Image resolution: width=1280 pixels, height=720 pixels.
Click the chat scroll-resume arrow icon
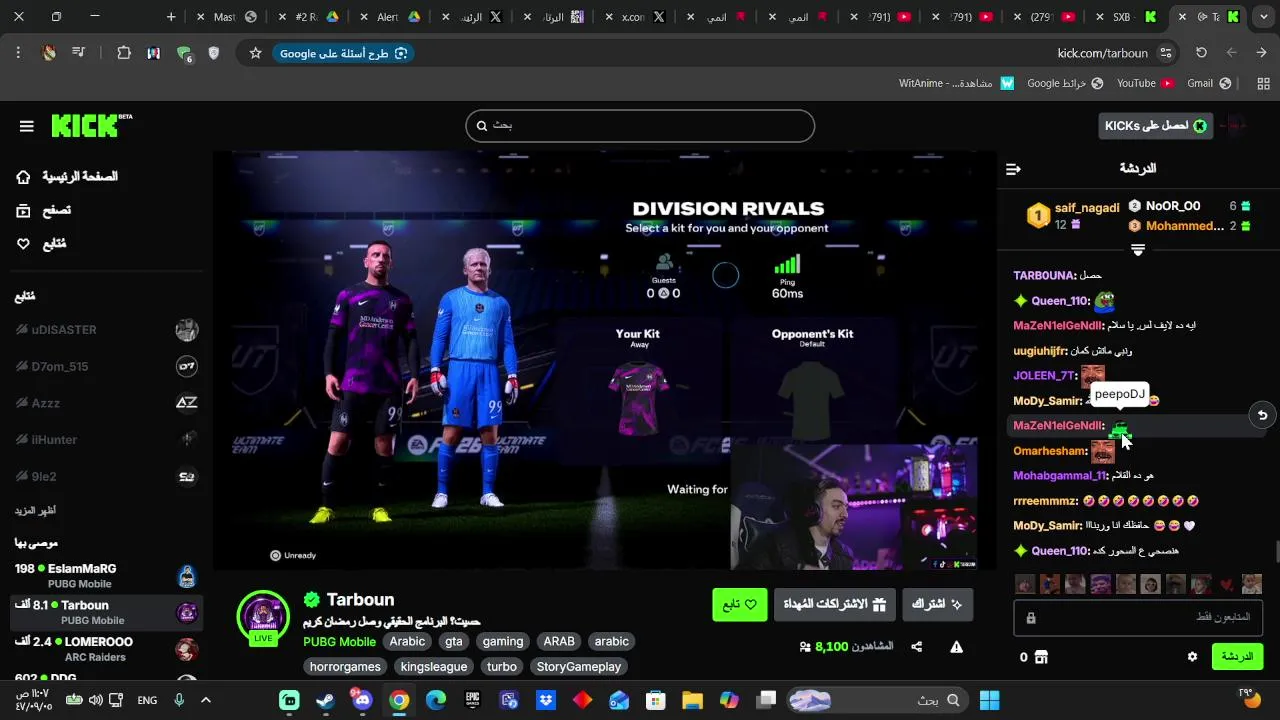click(1262, 415)
